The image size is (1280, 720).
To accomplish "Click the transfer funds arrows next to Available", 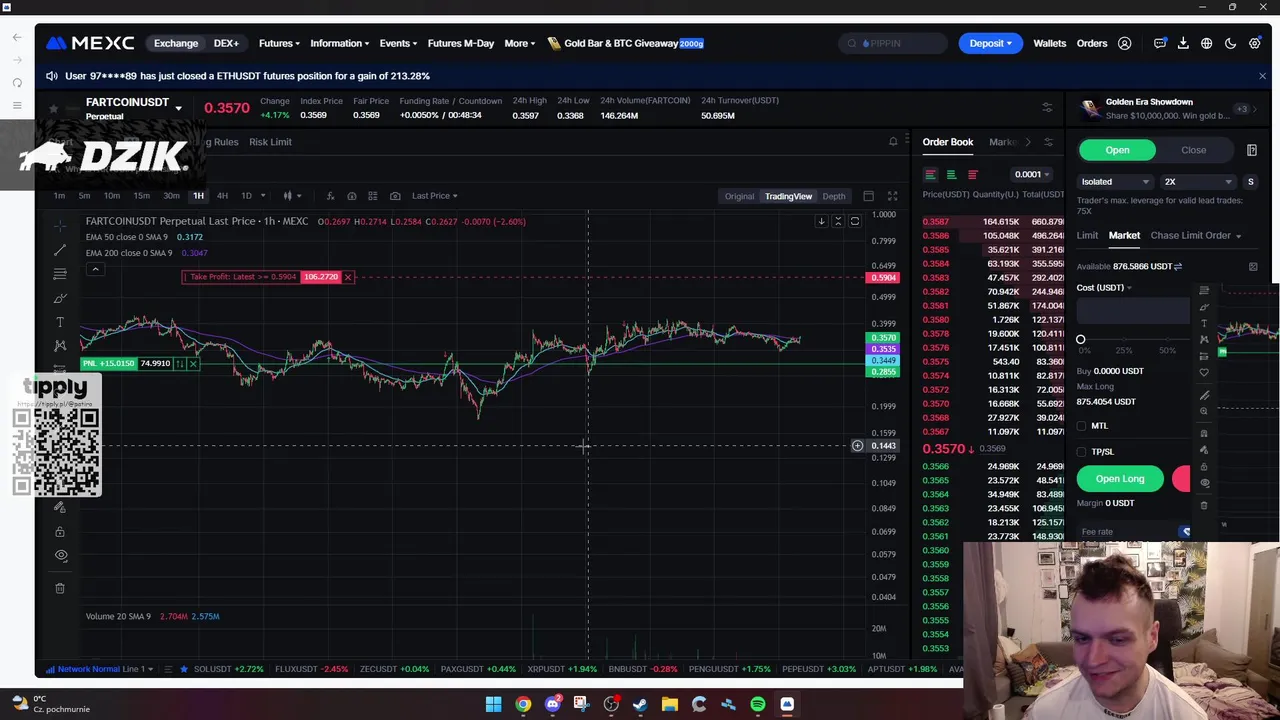I will coord(1178,266).
